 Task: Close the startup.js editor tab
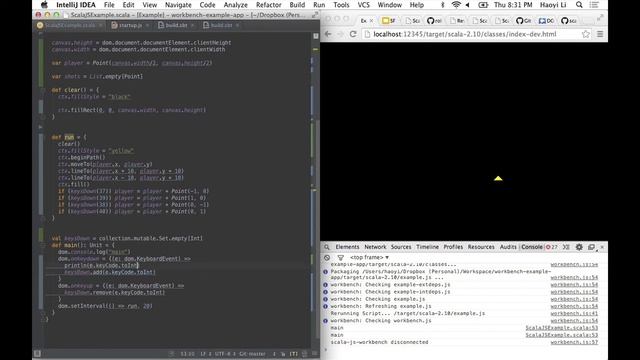pos(147,25)
